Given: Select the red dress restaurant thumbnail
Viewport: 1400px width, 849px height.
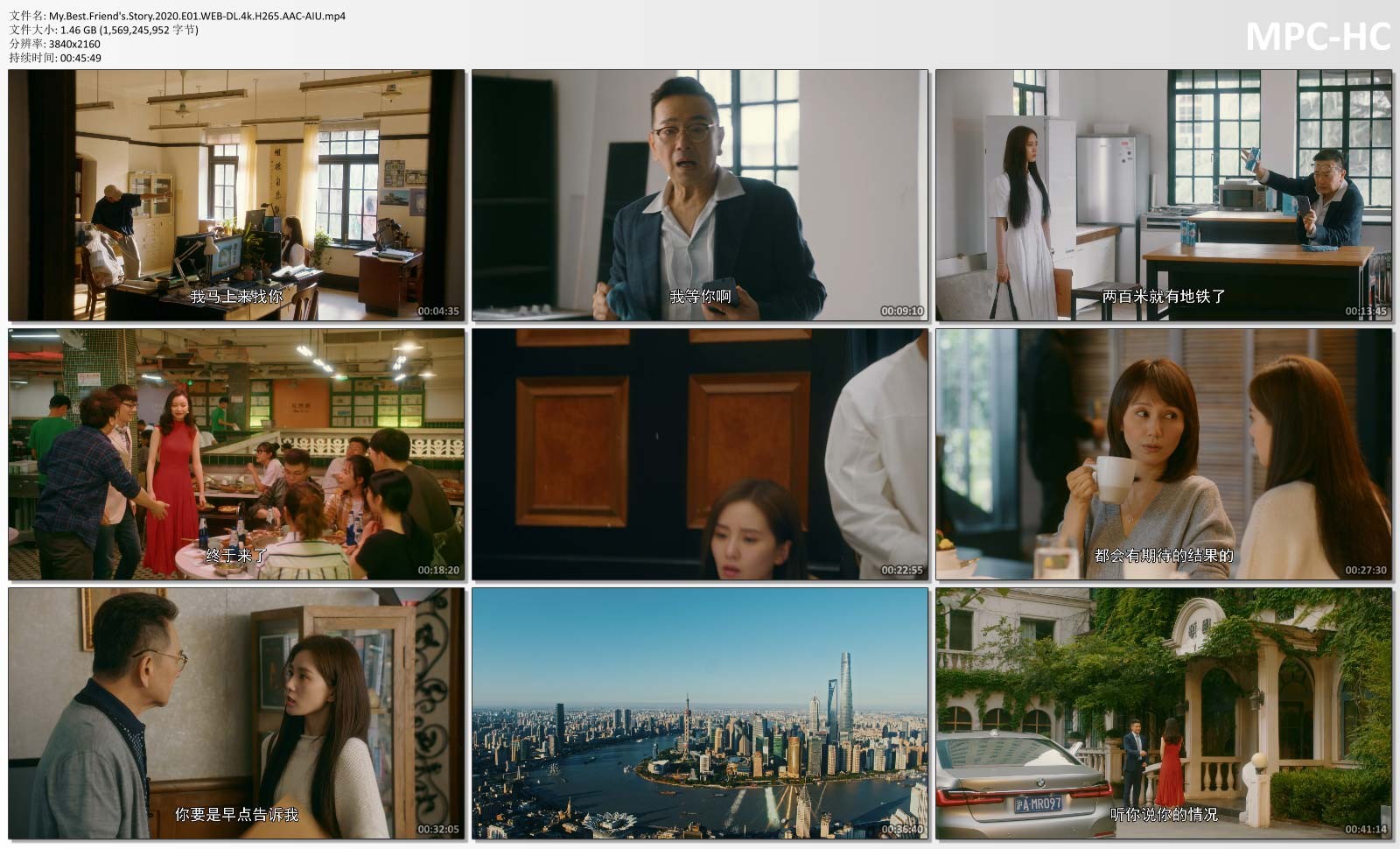Looking at the screenshot, I should tap(236, 454).
